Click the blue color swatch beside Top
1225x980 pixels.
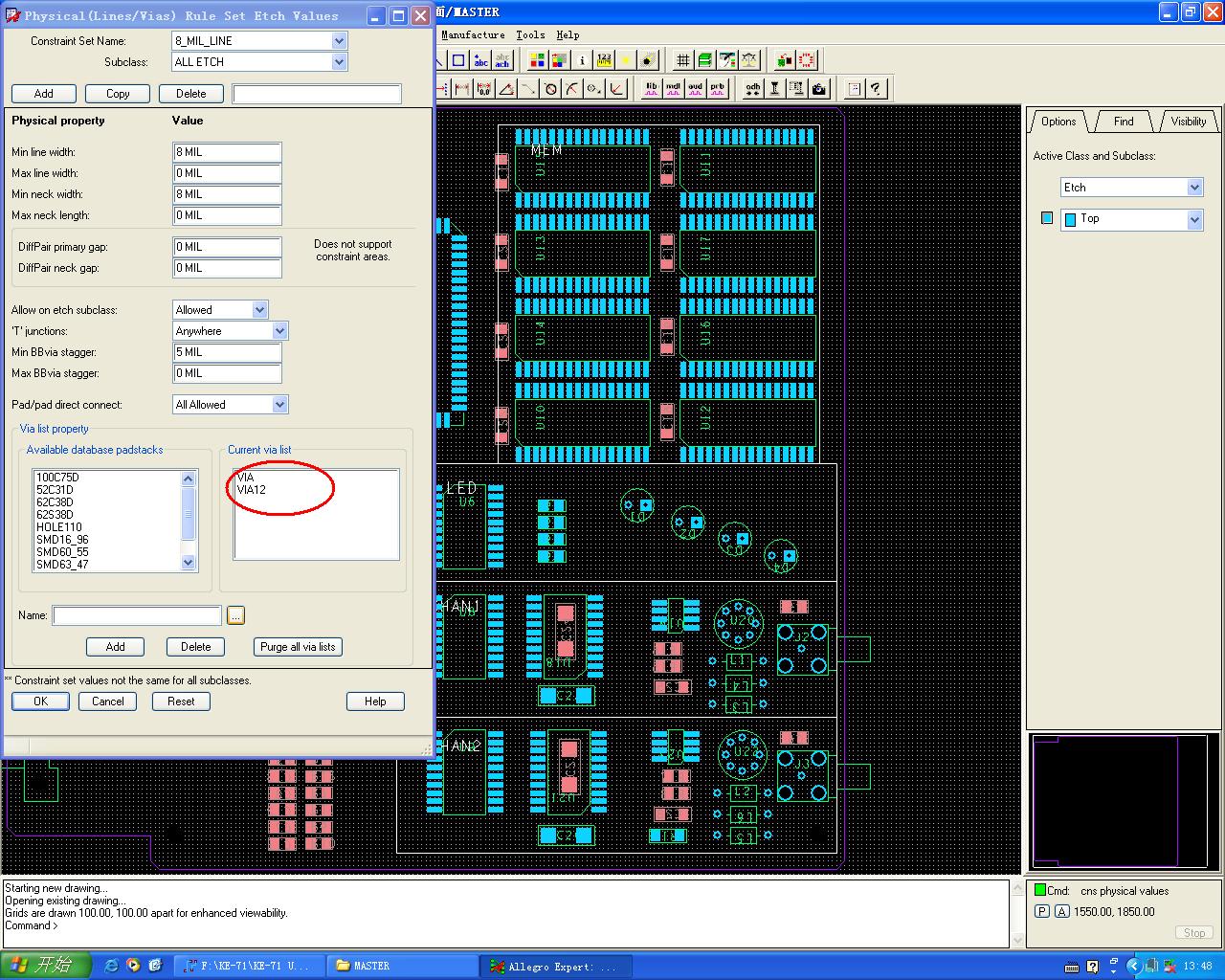(x=1047, y=219)
